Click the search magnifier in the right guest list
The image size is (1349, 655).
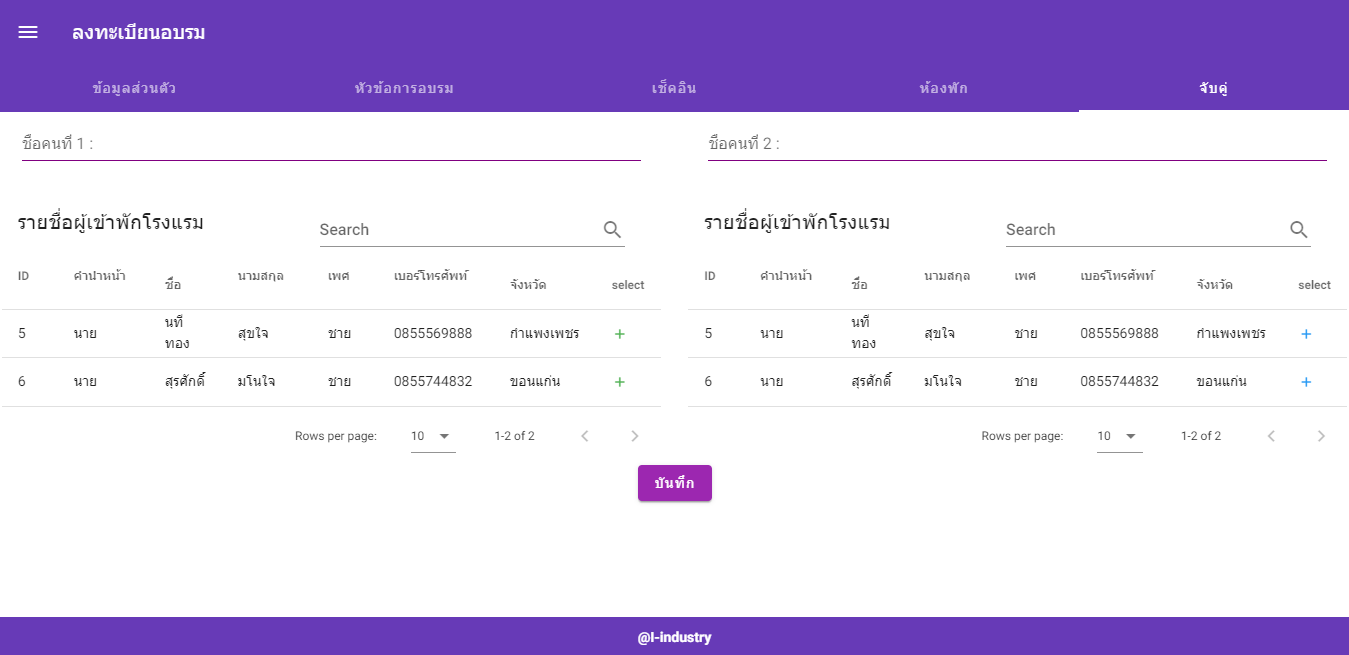click(x=1298, y=229)
